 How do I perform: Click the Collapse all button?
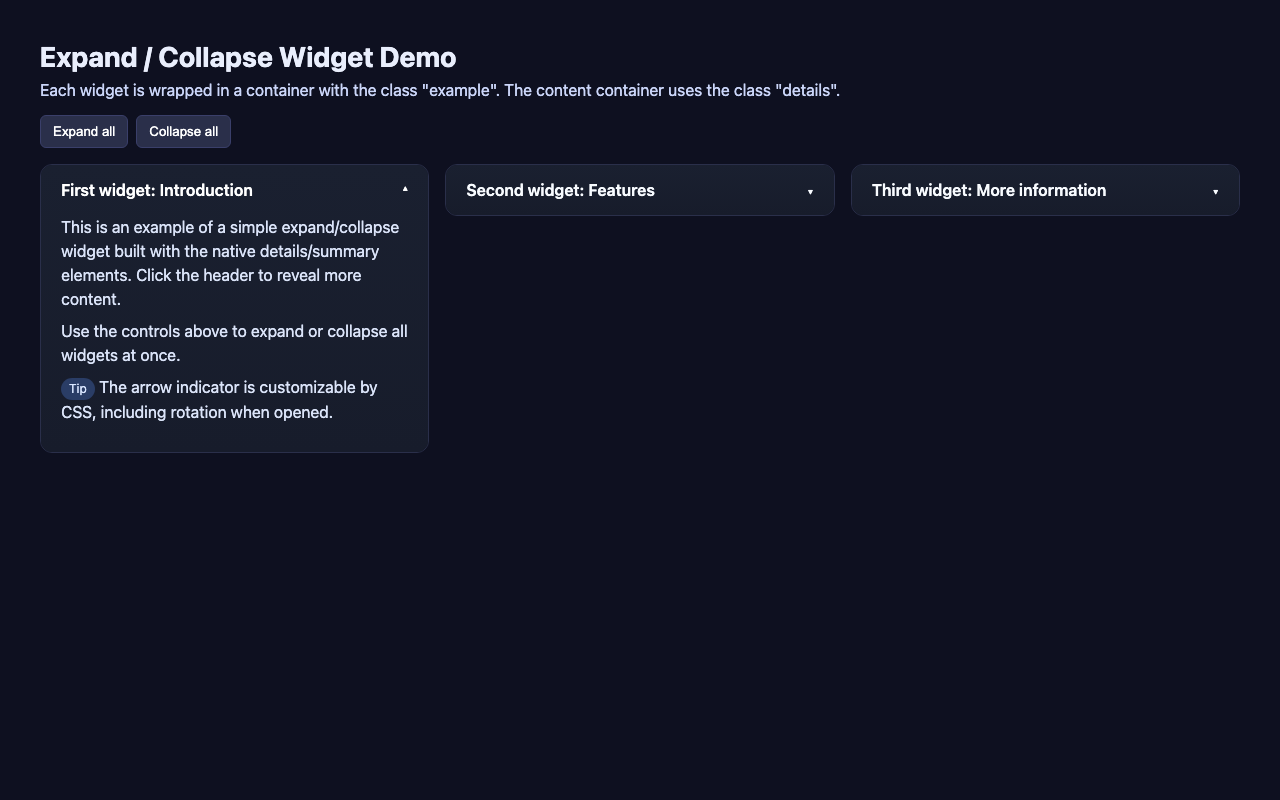(183, 131)
